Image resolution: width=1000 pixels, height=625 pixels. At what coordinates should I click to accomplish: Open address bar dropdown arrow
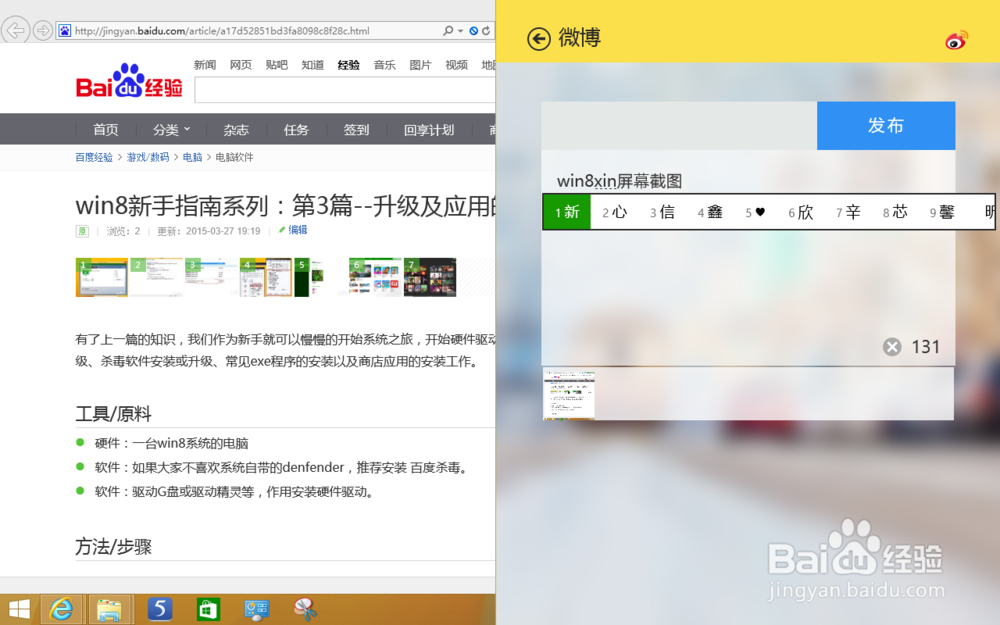point(460,31)
